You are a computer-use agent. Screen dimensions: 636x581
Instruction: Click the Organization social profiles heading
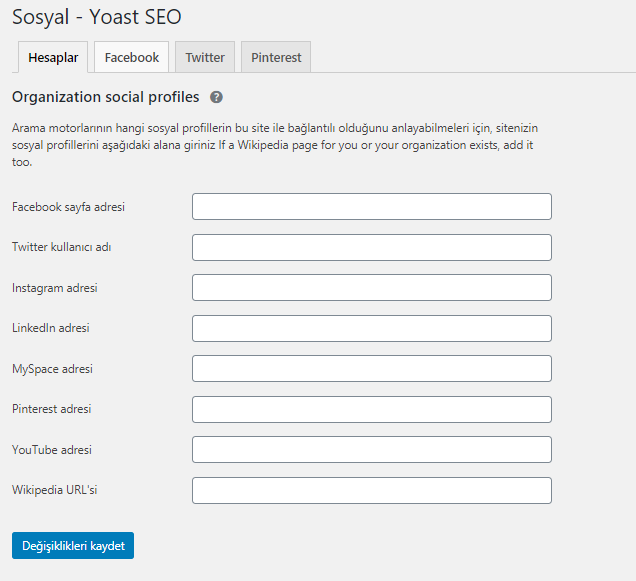(x=105, y=97)
